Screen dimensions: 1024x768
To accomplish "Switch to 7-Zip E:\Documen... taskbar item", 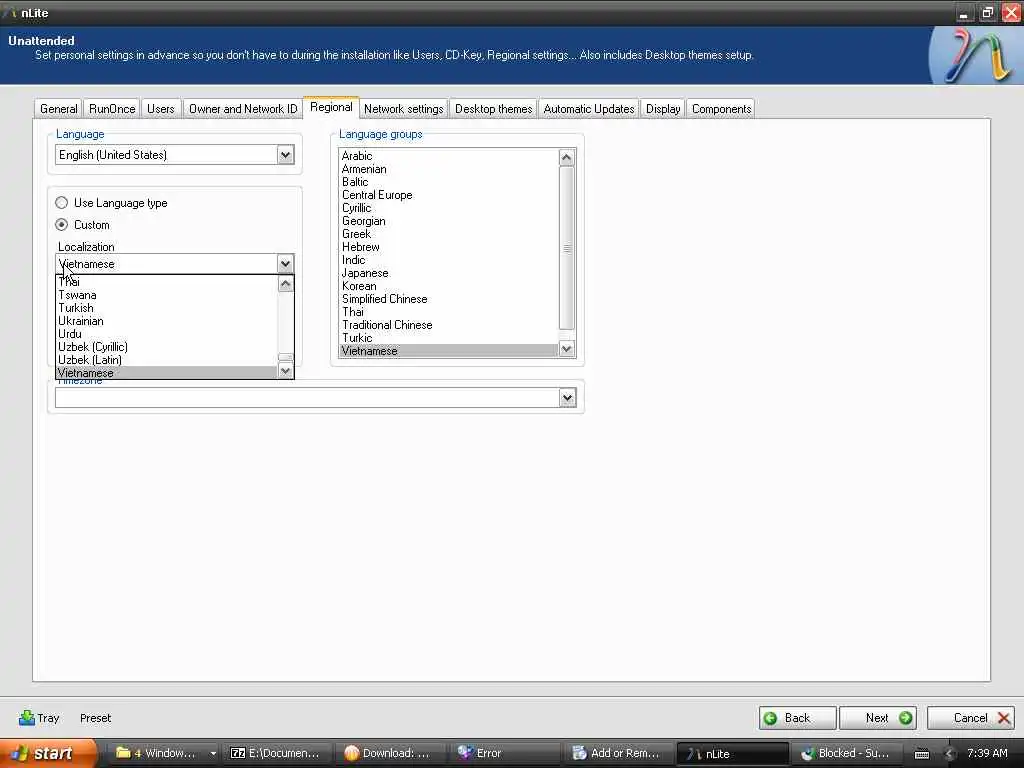I will (276, 754).
